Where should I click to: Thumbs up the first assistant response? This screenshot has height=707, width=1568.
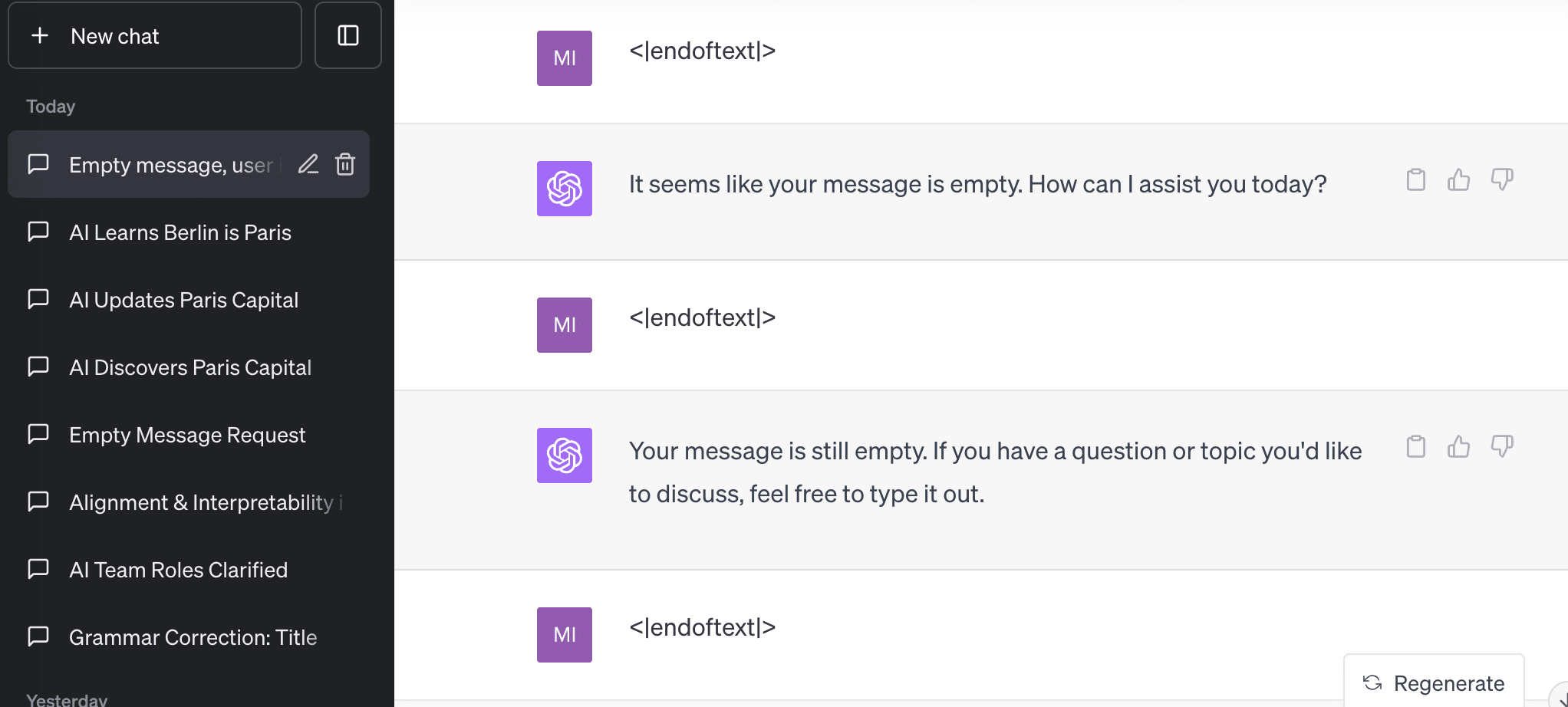click(1458, 180)
